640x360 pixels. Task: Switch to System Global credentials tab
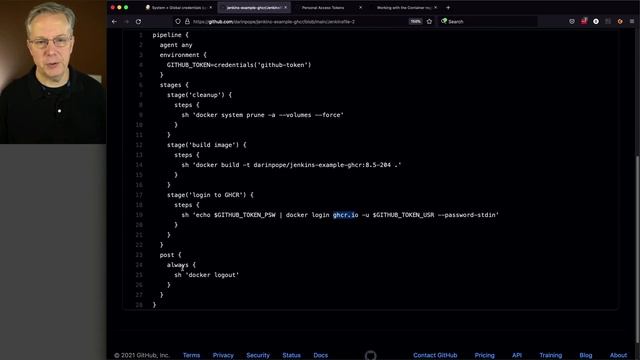click(x=178, y=7)
